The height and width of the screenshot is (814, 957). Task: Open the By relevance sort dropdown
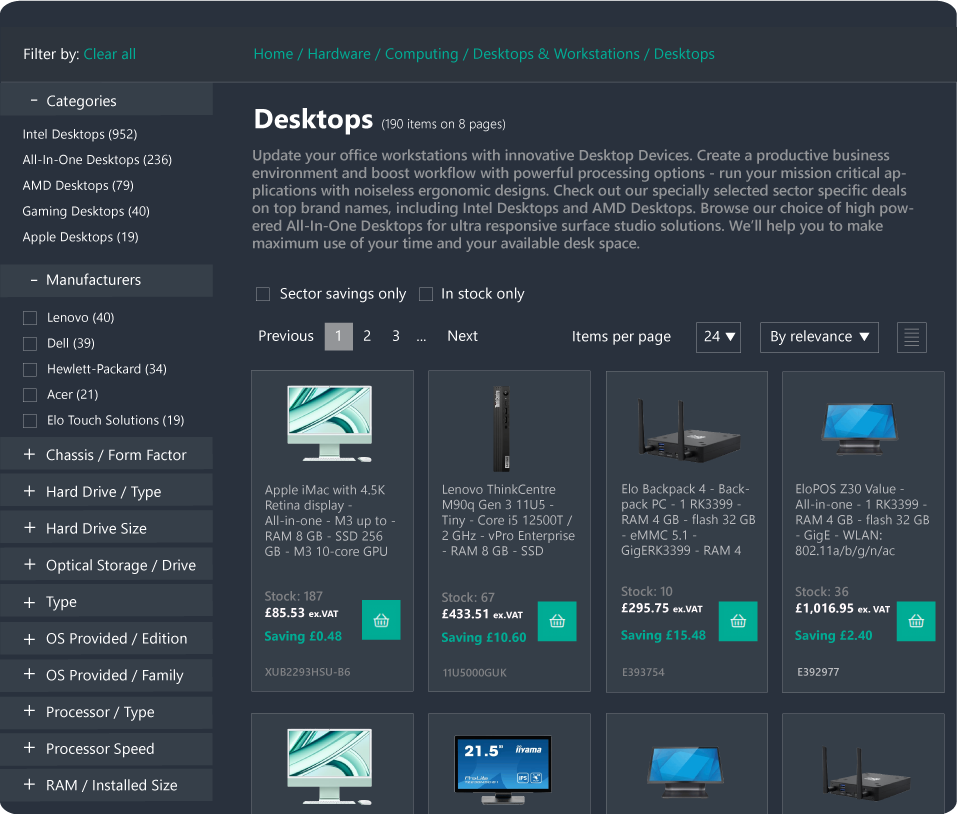(819, 337)
